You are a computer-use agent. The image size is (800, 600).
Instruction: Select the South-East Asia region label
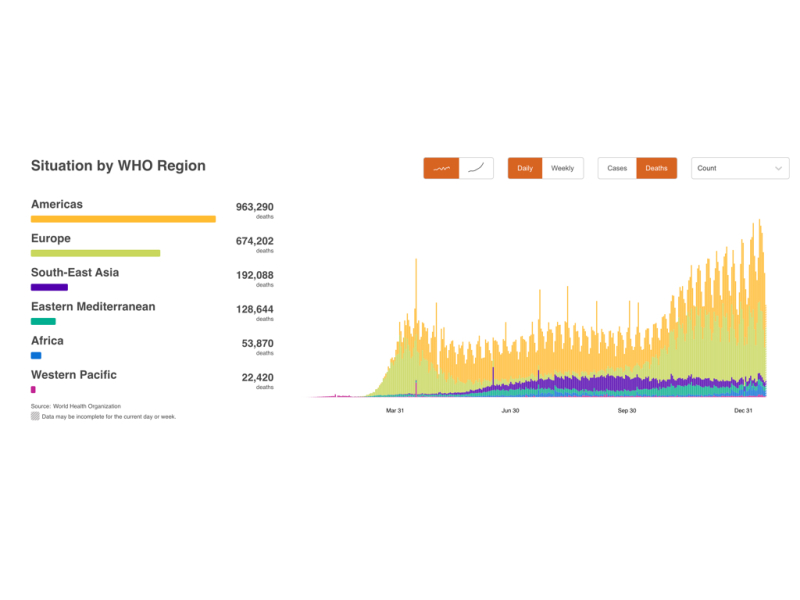point(76,273)
